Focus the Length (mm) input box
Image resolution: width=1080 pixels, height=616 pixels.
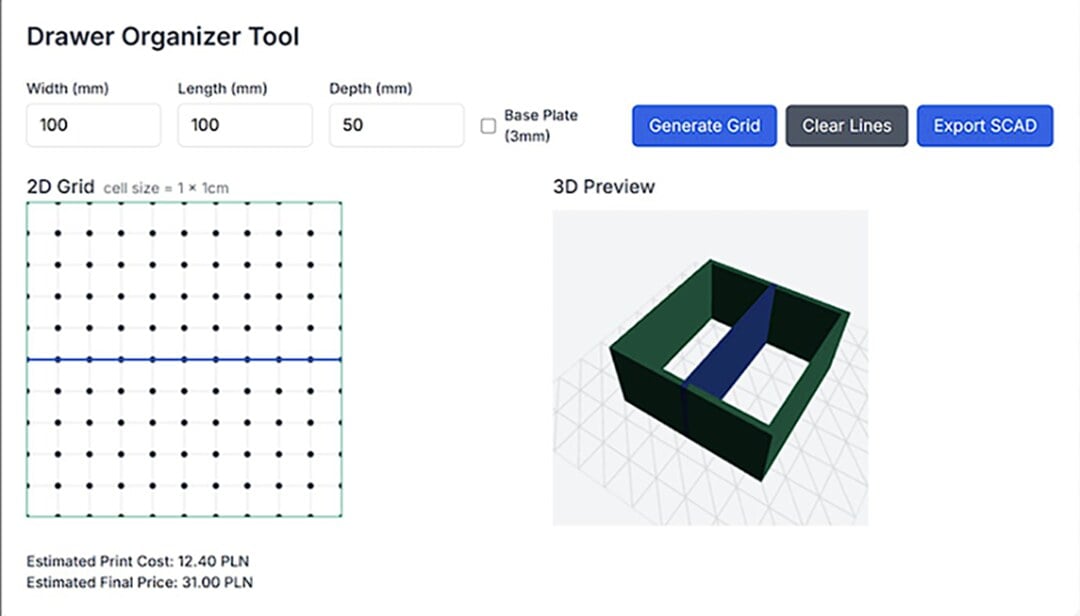(x=245, y=126)
